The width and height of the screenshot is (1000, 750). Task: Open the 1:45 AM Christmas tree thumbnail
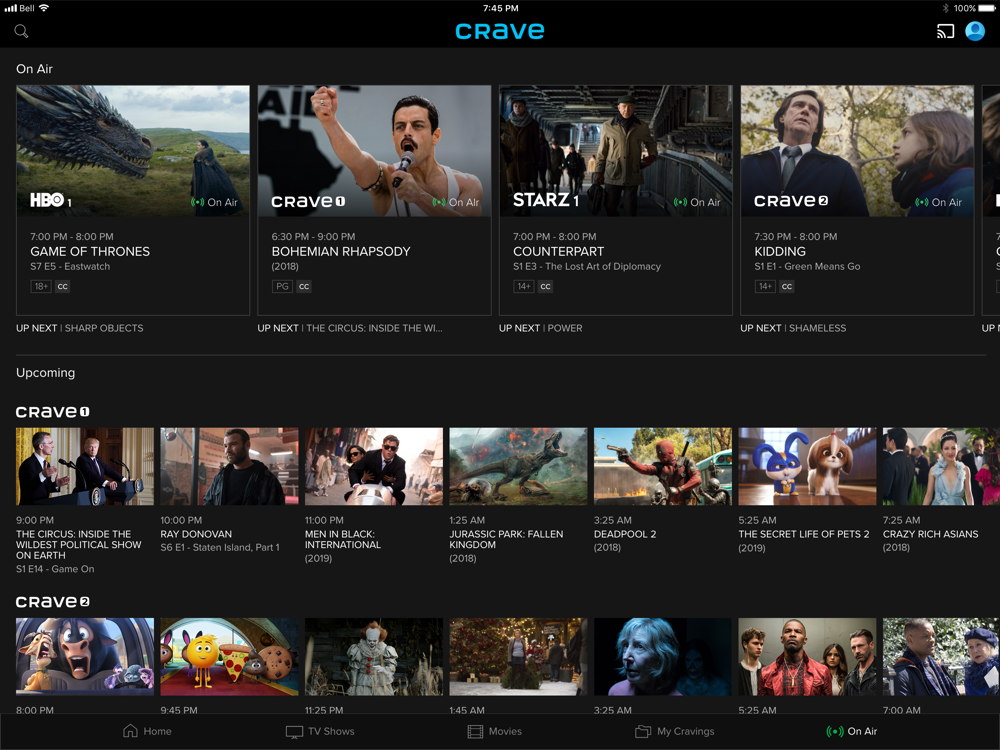[x=518, y=656]
